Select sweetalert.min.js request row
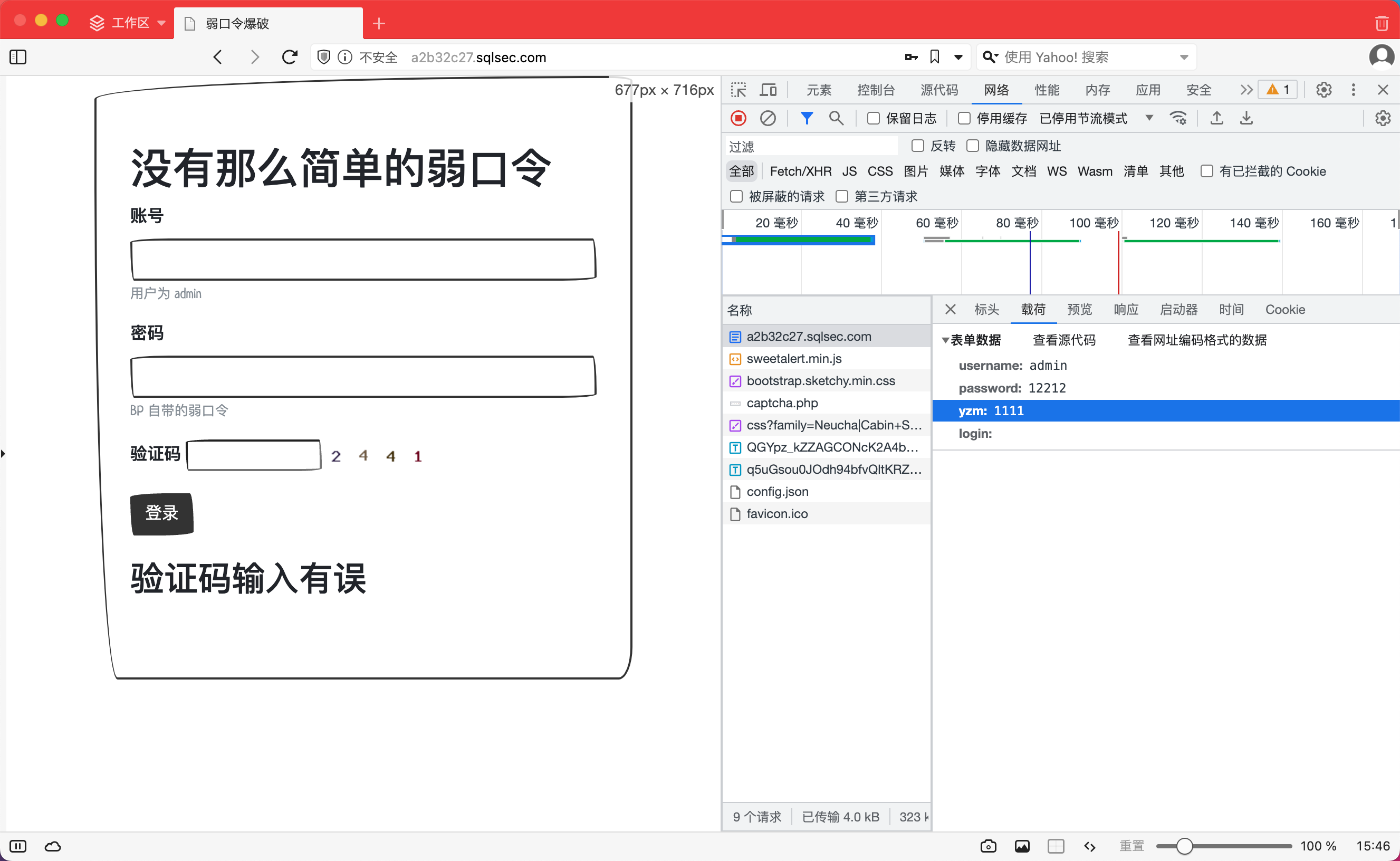The width and height of the screenshot is (1400, 861). (826, 359)
